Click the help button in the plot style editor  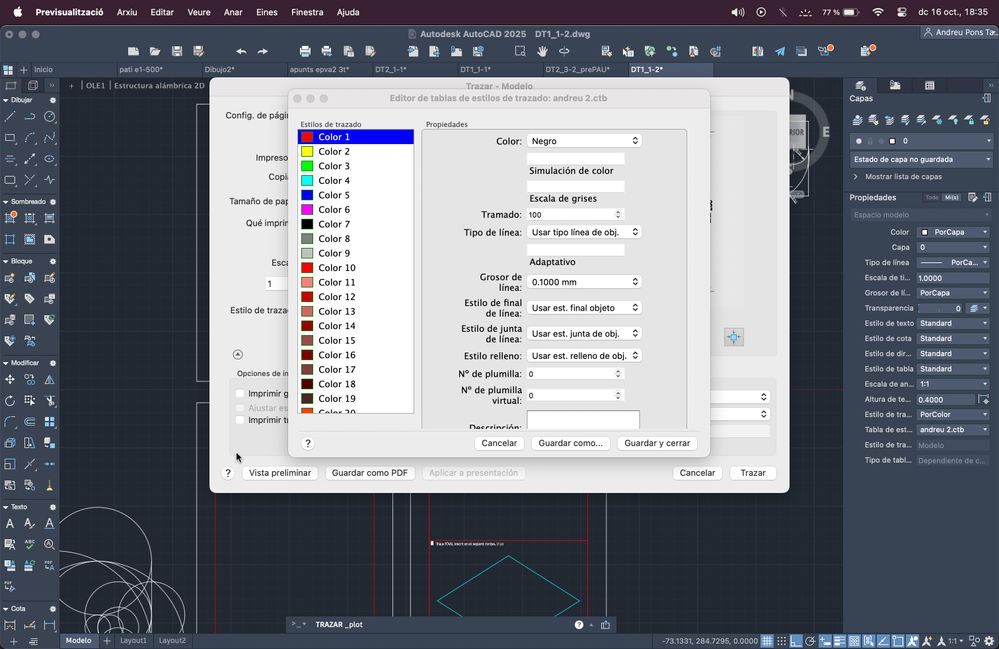[x=308, y=443]
